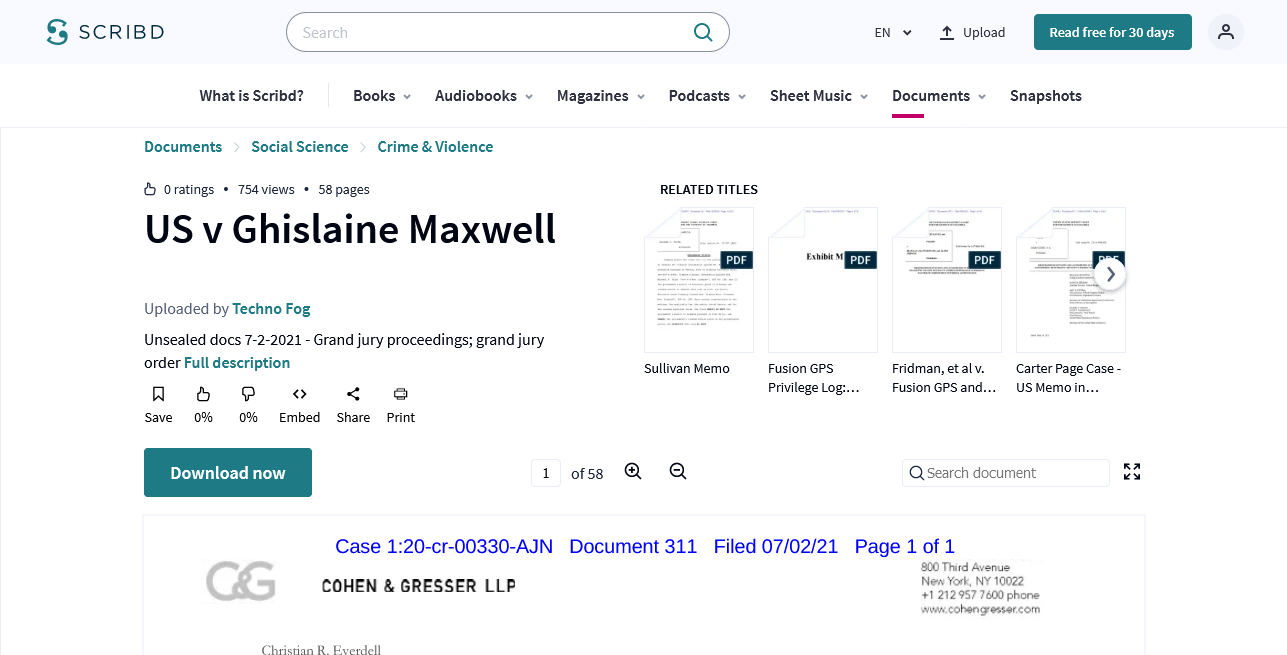Expand Full description link
This screenshot has height=655, width=1287.
click(237, 363)
